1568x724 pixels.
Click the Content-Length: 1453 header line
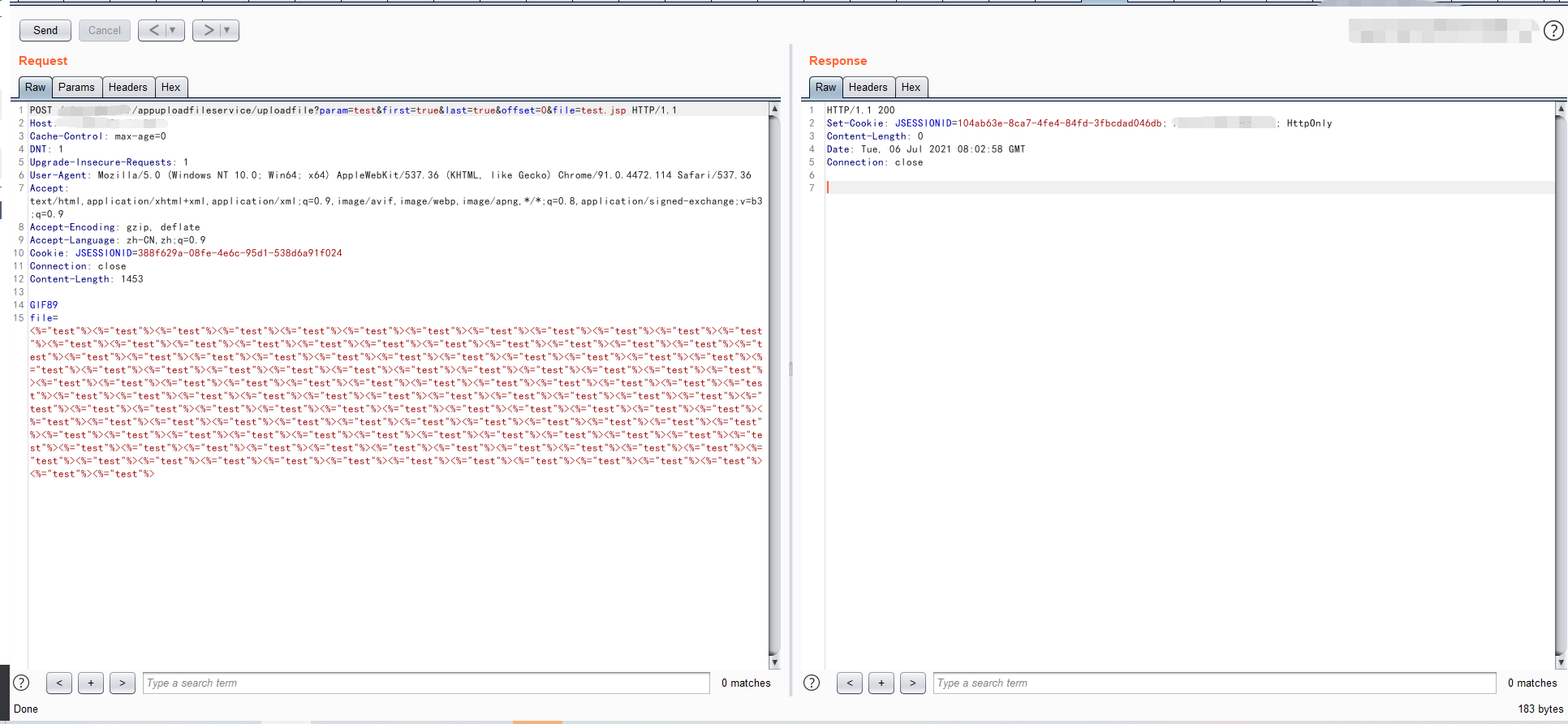tap(87, 279)
